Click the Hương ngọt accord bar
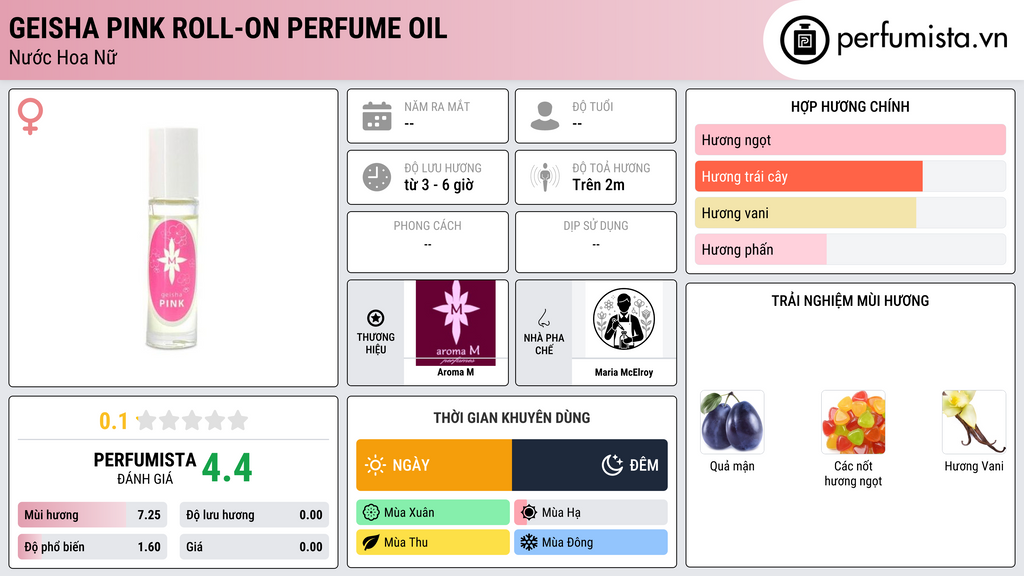The width and height of the screenshot is (1024, 576). (850, 140)
